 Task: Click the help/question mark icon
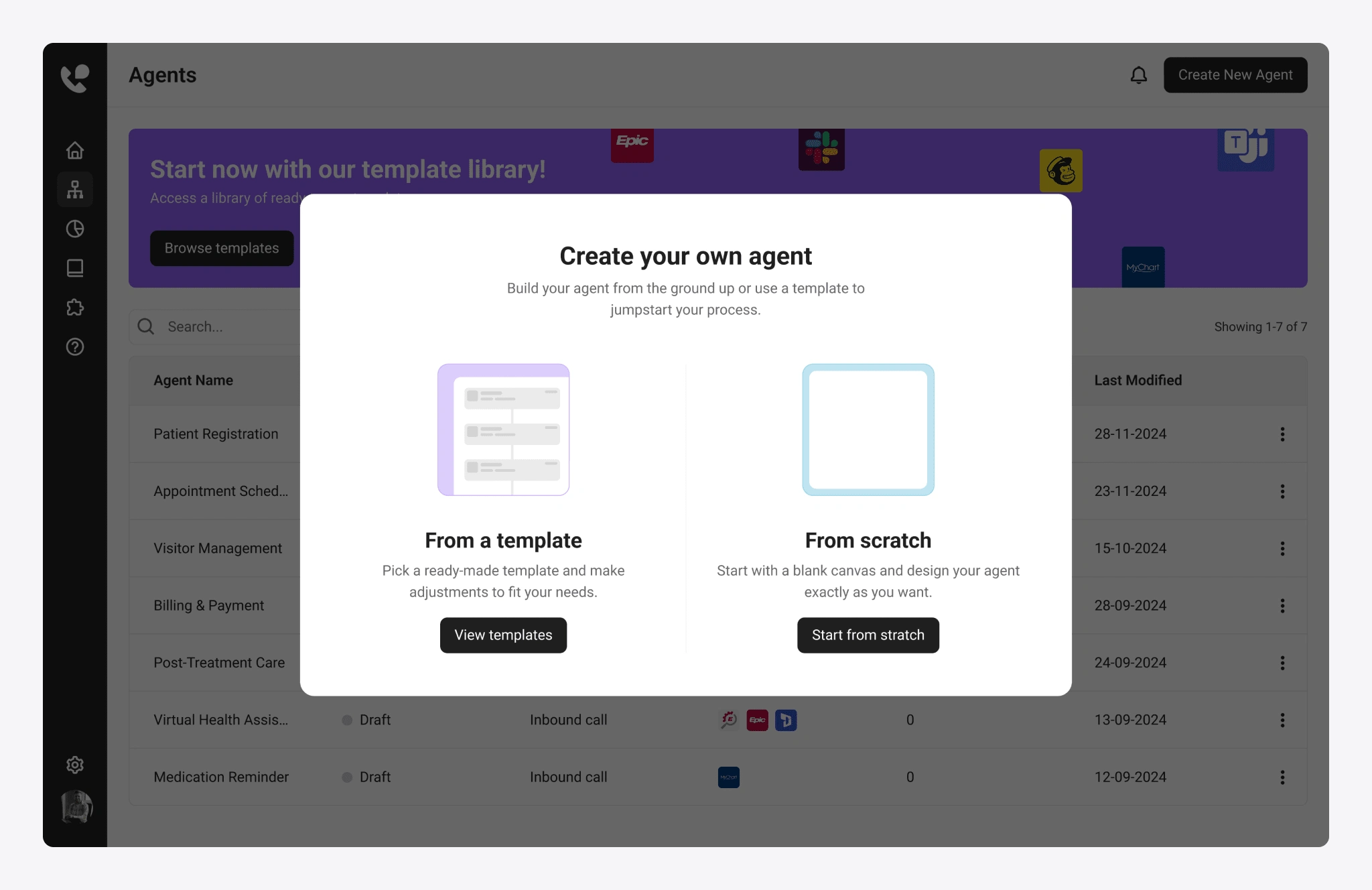(x=75, y=347)
